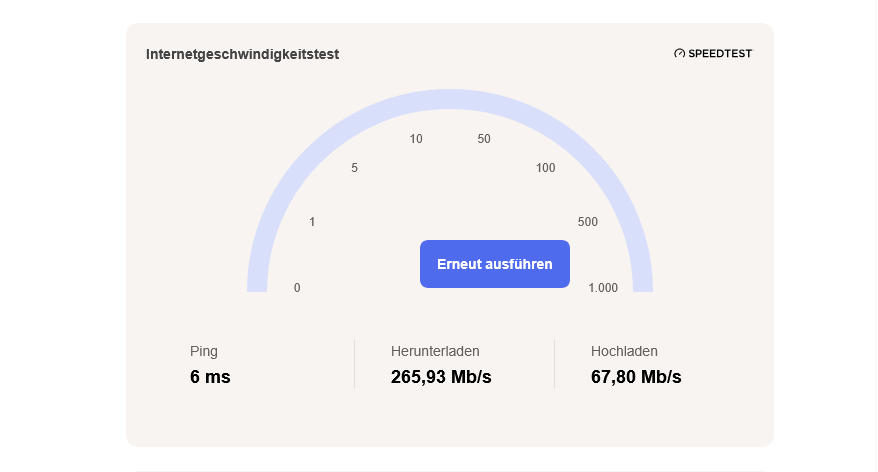Click the 10 gauge scale label
This screenshot has height=472, width=878.
pos(416,139)
